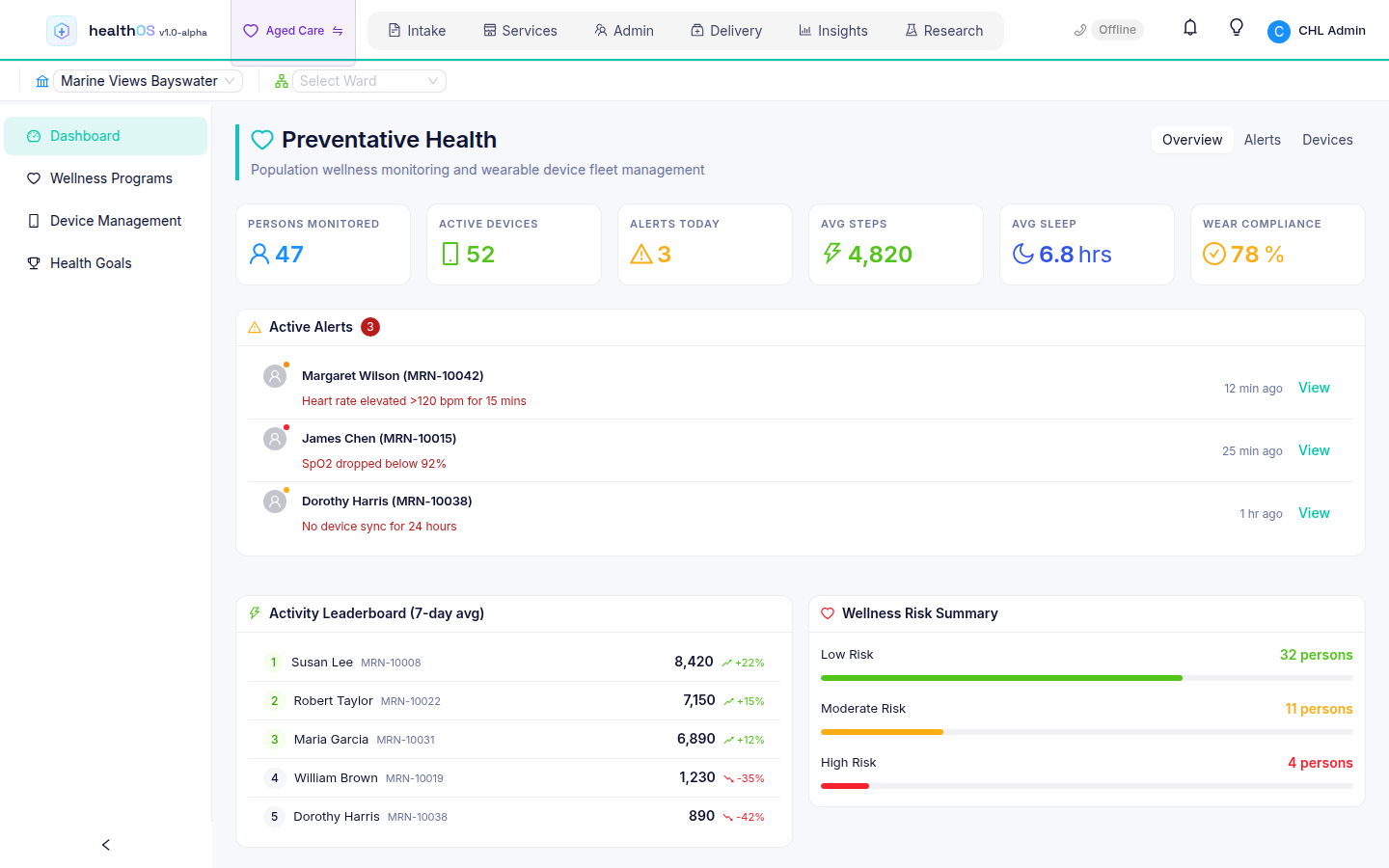Toggle the Offline status badge
This screenshot has width=1389, height=868.
pos(1117,30)
